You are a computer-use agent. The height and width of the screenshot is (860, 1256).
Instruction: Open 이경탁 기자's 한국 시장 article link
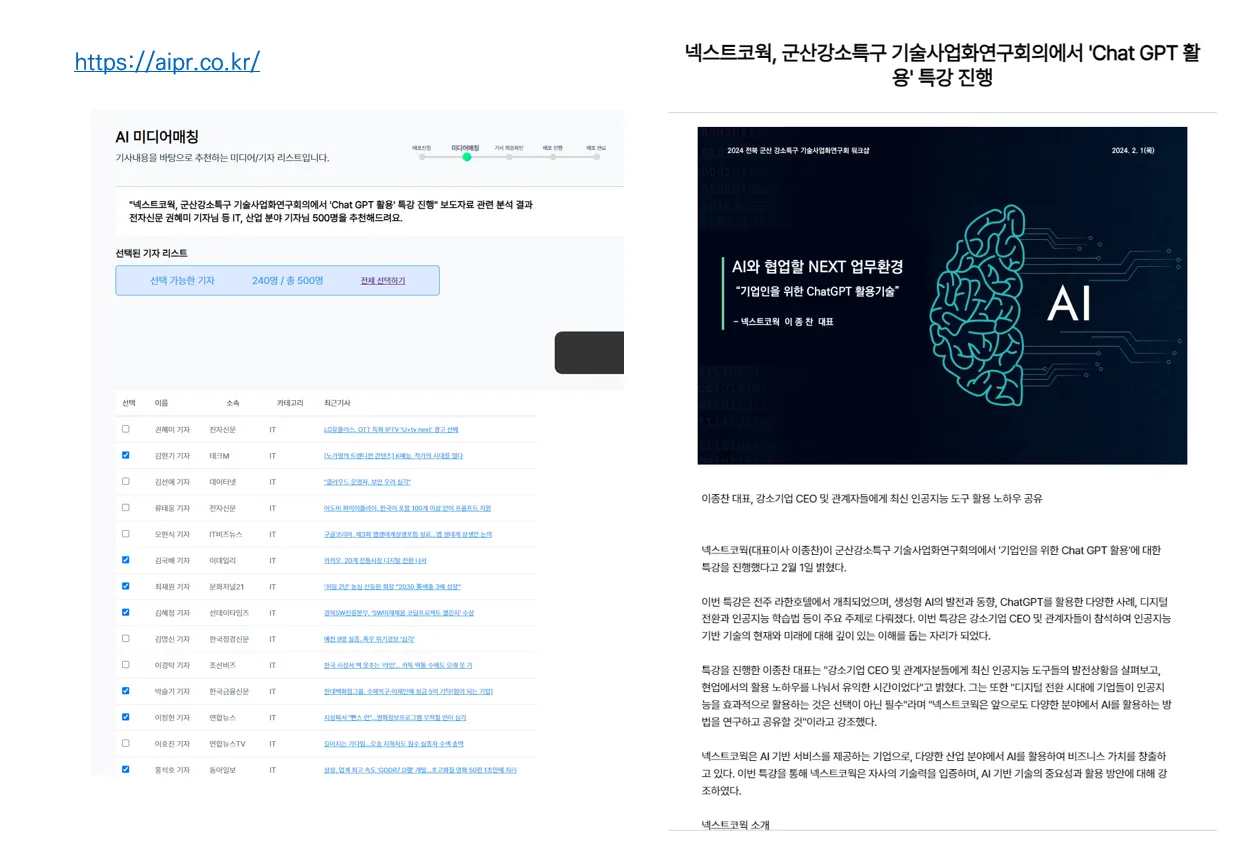[398, 665]
